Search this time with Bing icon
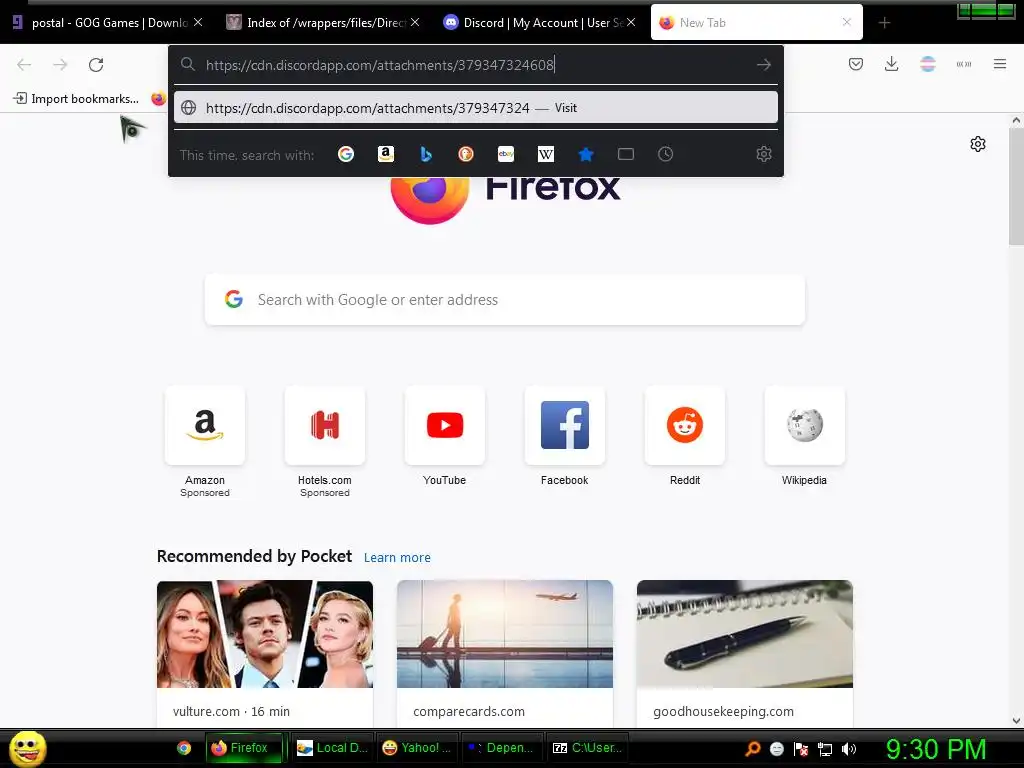Screen dimensions: 1024x768 426,154
